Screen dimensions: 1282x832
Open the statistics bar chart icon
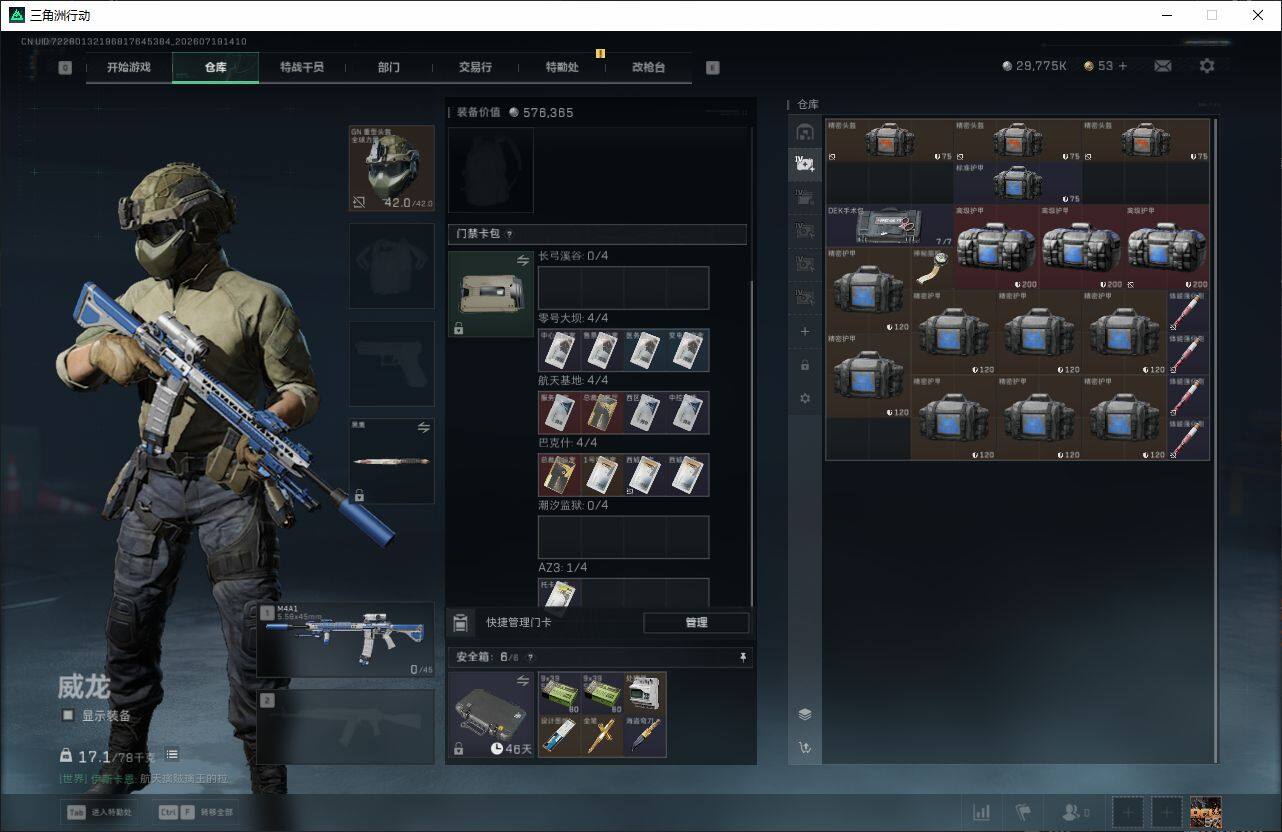coord(982,812)
